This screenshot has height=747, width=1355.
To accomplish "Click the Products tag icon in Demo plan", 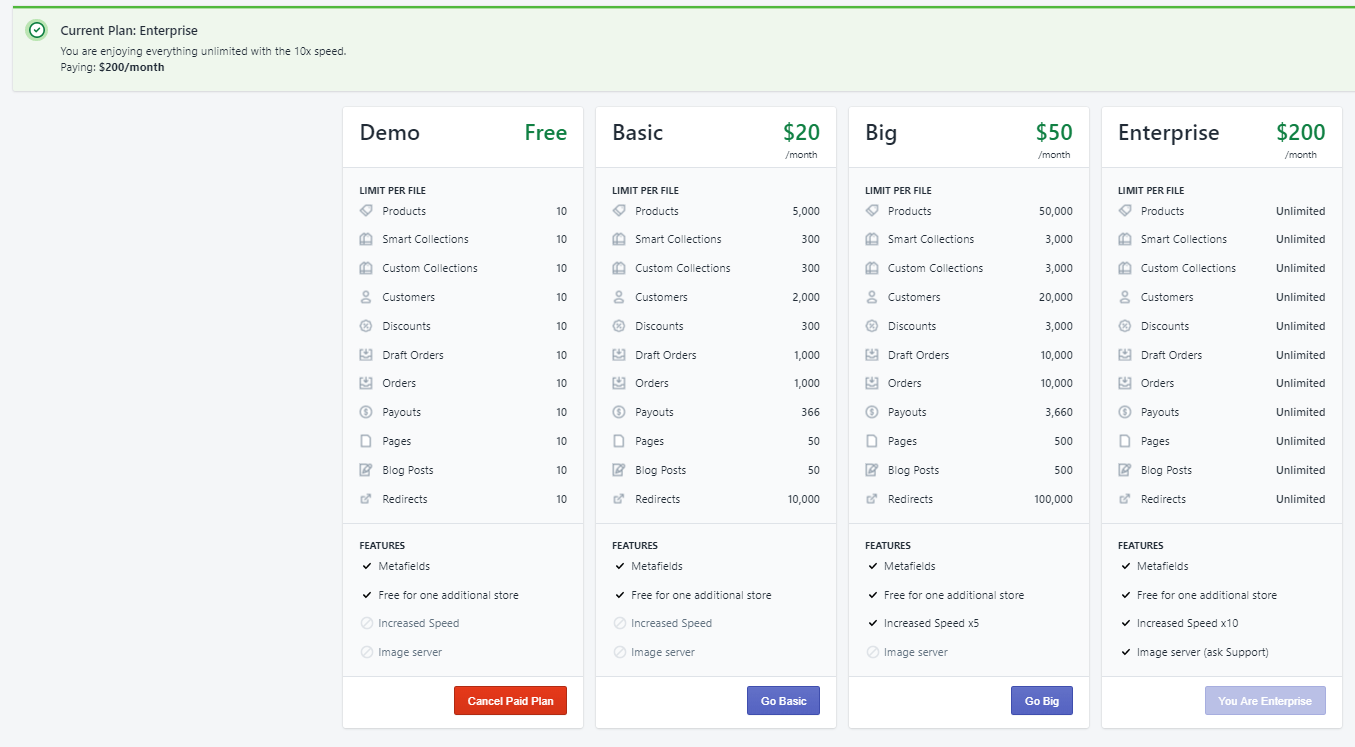I will point(366,211).
